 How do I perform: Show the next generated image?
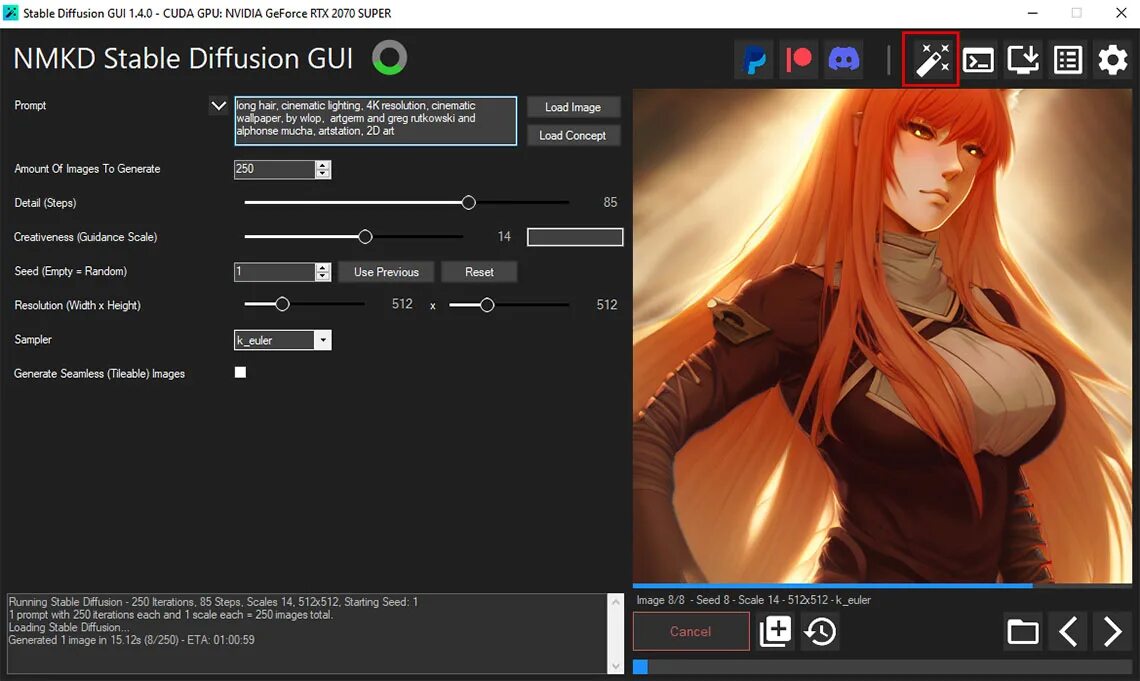click(x=1112, y=631)
